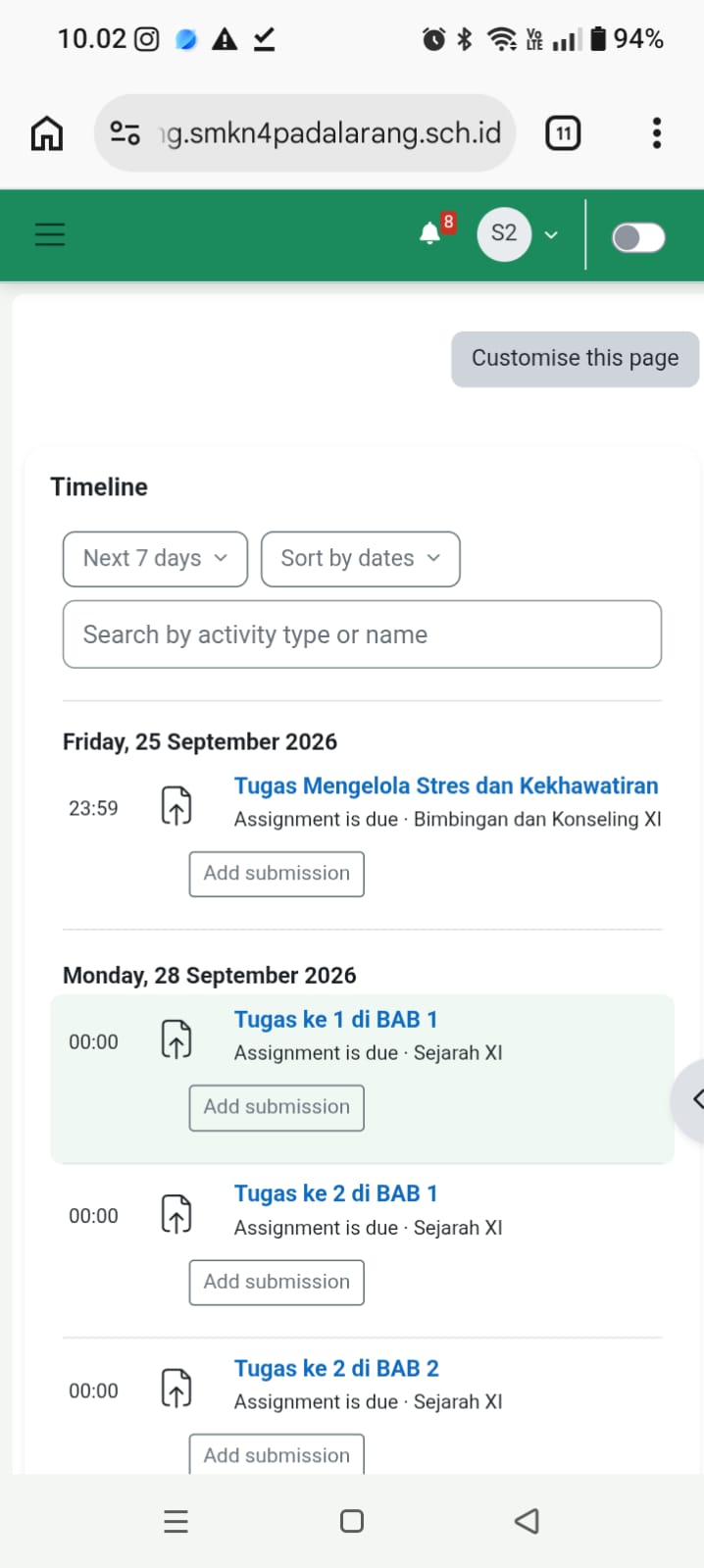Open the hamburger navigation menu
Viewport: 704px width, 1568px height.
[x=49, y=234]
